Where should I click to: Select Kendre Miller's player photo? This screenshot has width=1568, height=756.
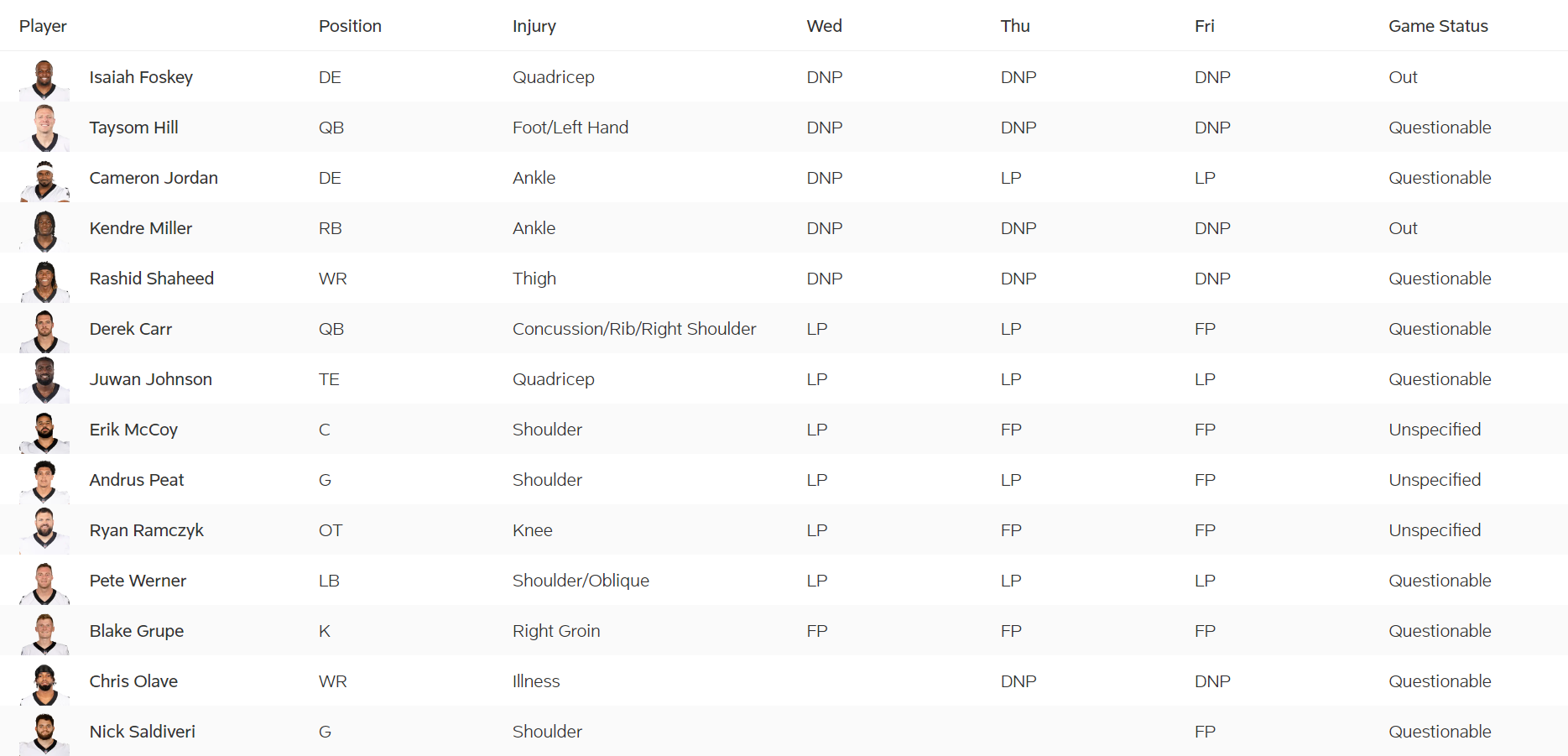click(x=44, y=230)
